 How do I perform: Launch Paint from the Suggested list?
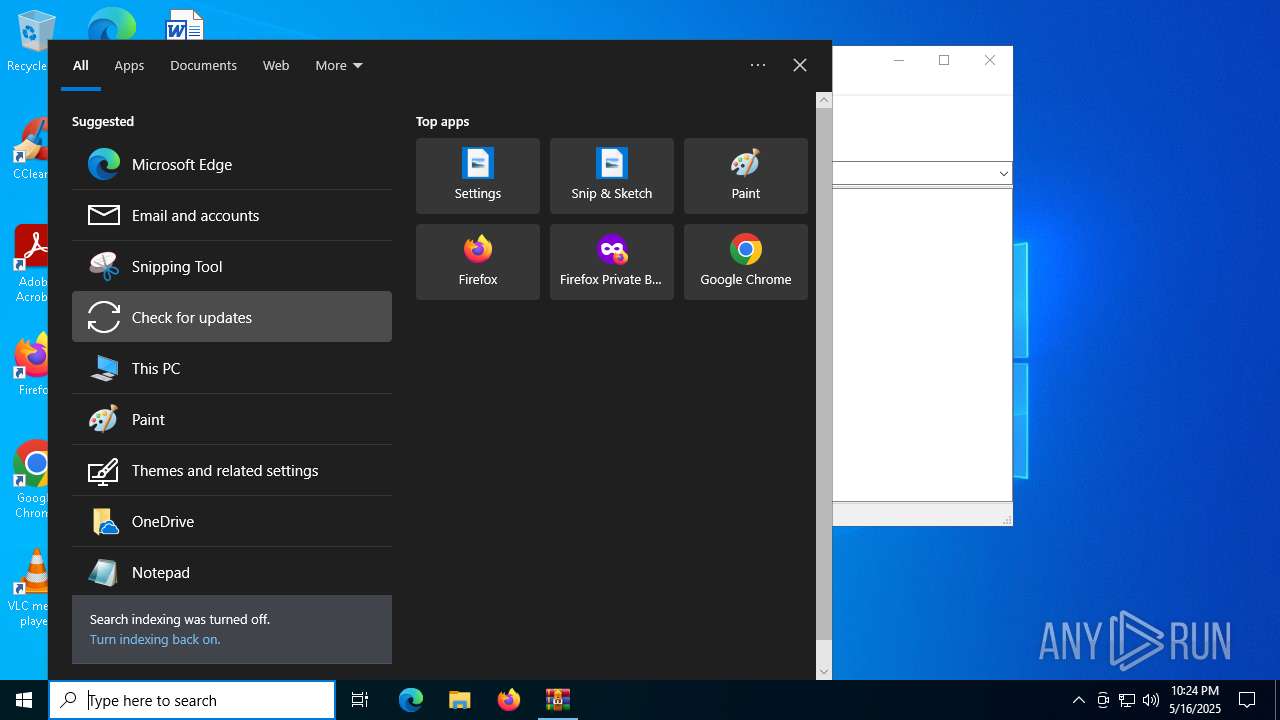tap(232, 419)
